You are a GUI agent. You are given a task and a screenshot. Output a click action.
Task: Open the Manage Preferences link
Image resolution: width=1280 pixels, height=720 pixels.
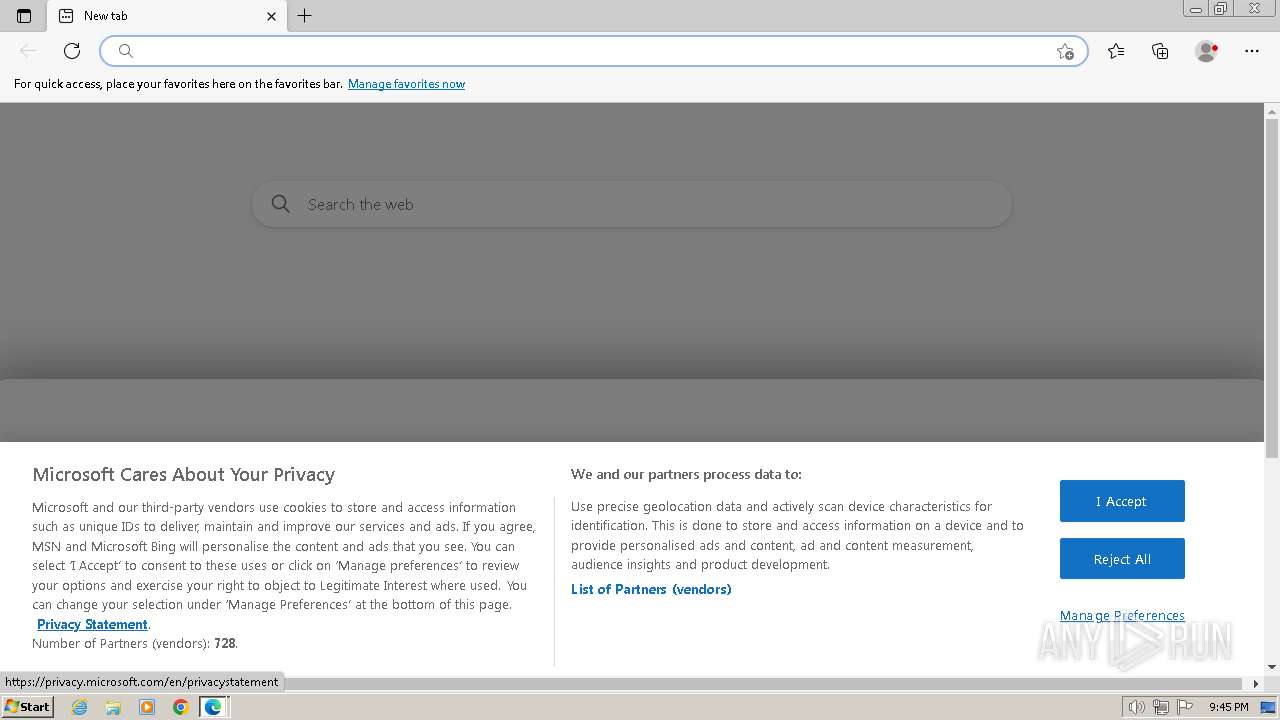click(1122, 615)
